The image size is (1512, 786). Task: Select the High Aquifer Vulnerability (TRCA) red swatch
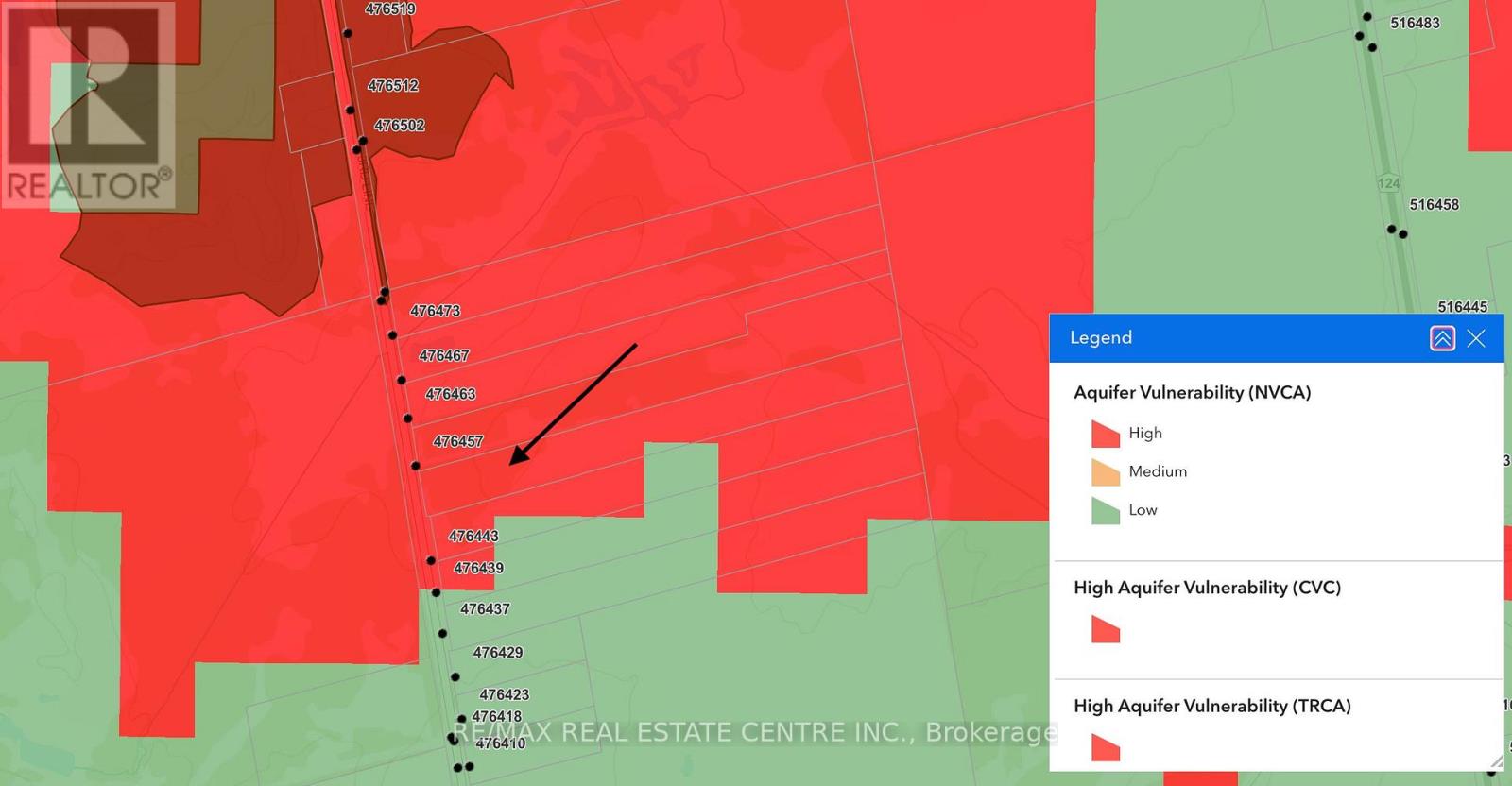(1105, 747)
